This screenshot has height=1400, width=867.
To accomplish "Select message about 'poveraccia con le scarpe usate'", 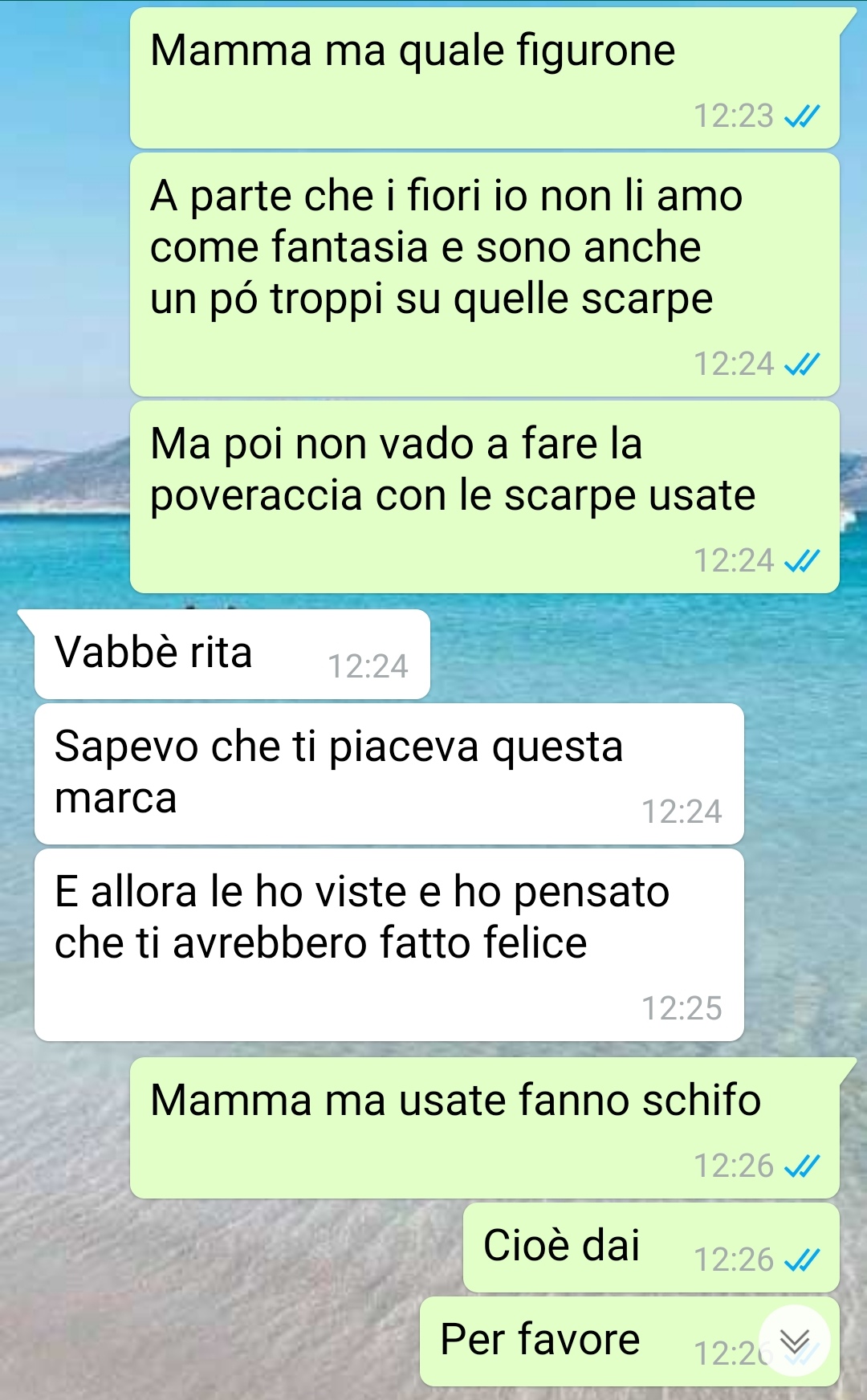I will pyautogui.click(x=485, y=497).
